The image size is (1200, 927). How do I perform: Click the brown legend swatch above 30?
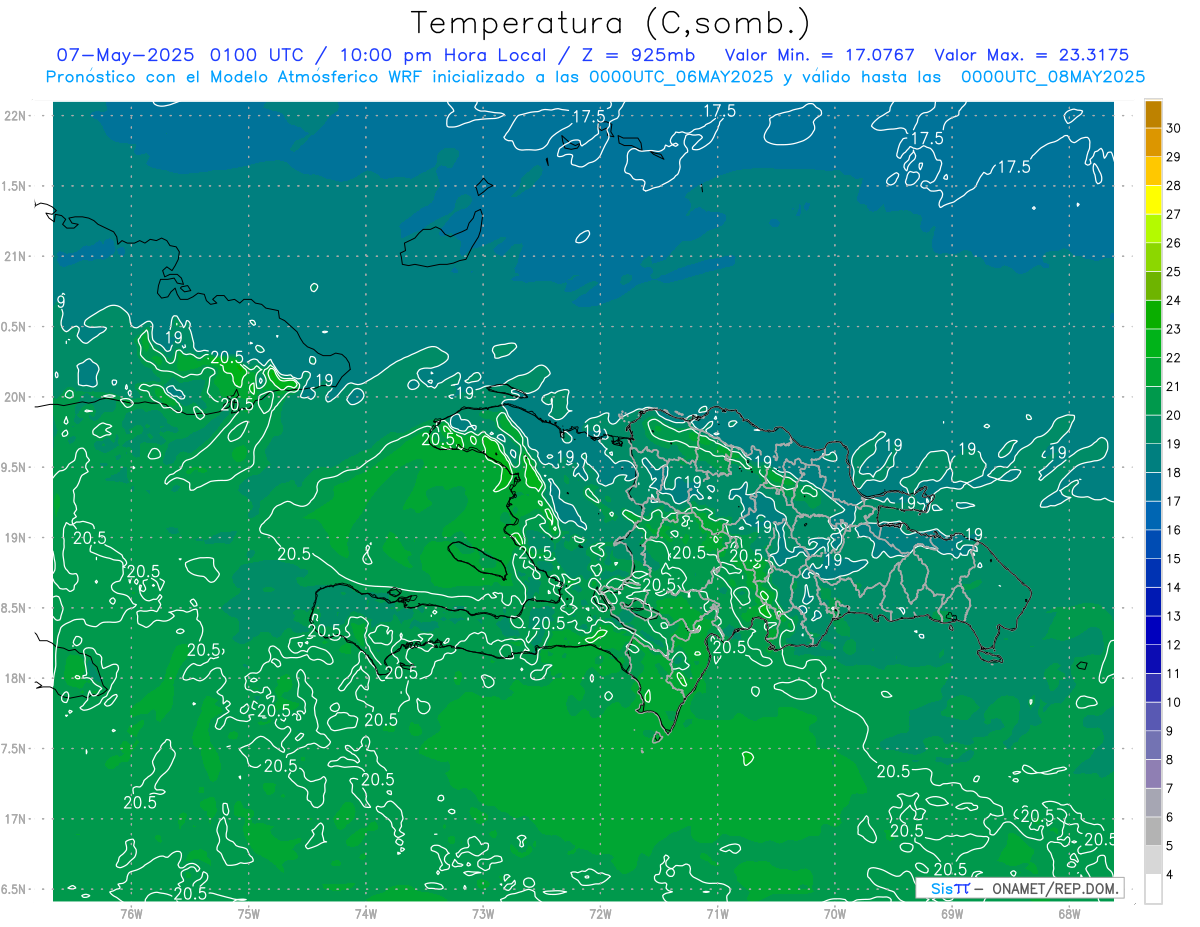[x=1153, y=114]
